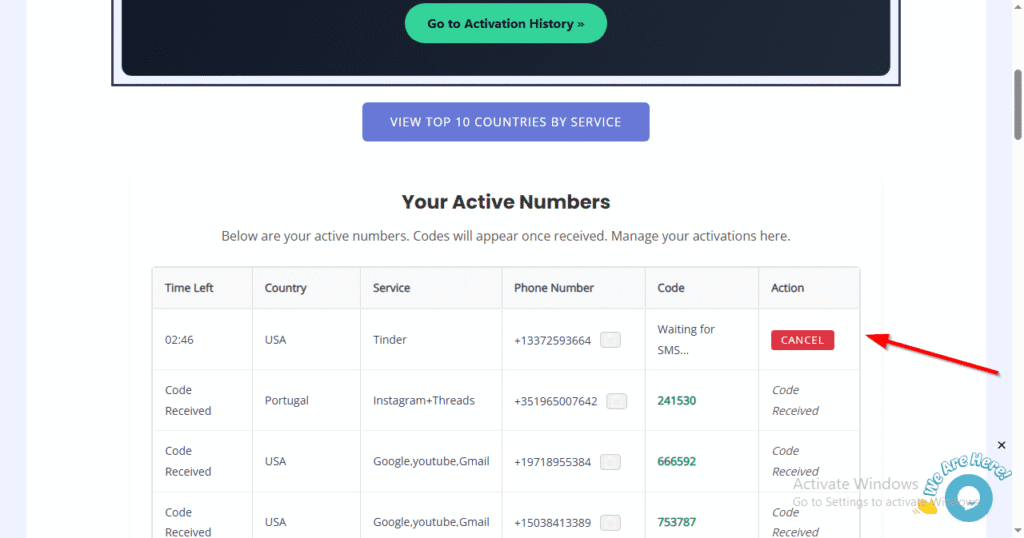Copy the USA number +19718955384
The height and width of the screenshot is (538, 1024).
tap(610, 462)
